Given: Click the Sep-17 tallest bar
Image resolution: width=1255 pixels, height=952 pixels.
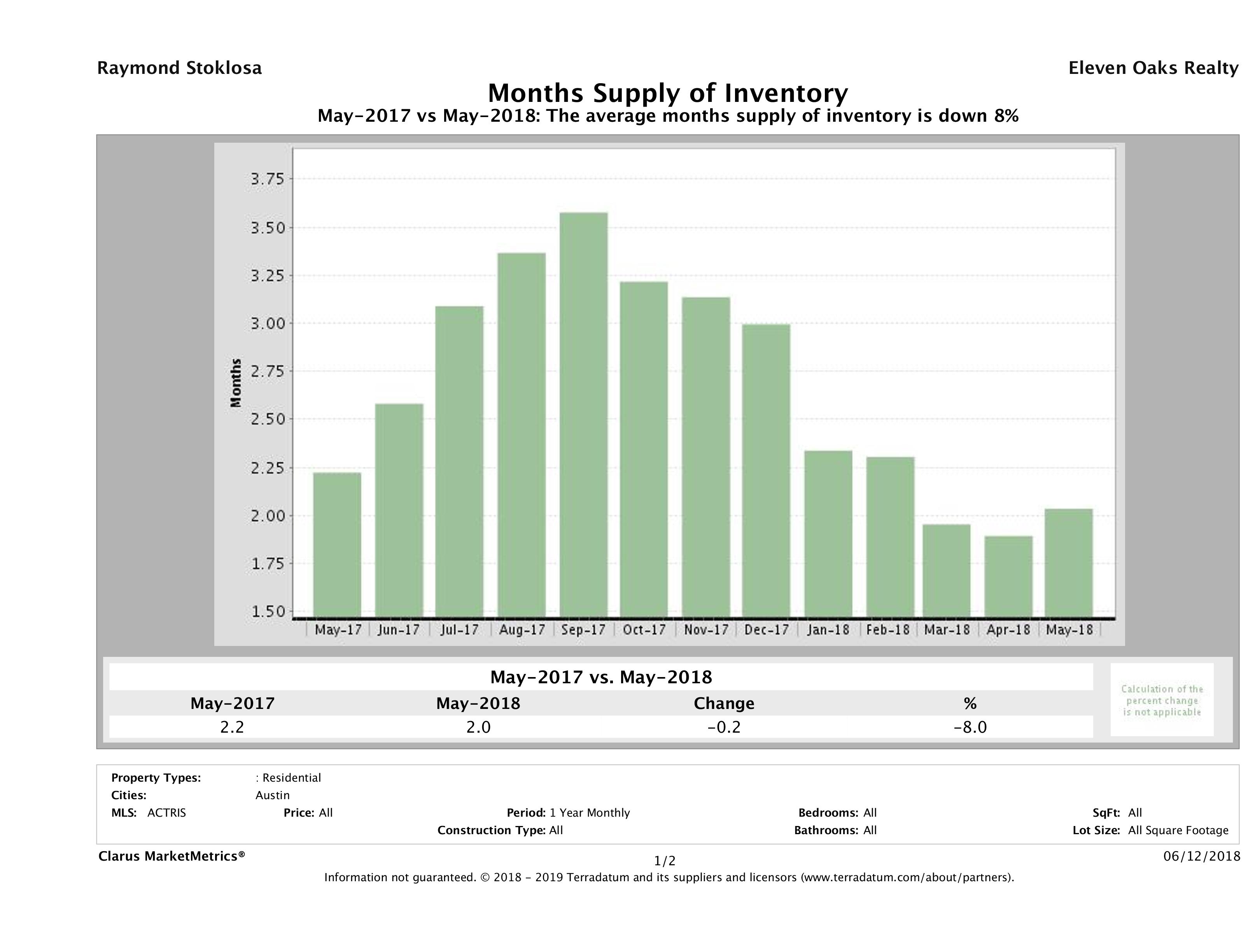Looking at the screenshot, I should (583, 415).
